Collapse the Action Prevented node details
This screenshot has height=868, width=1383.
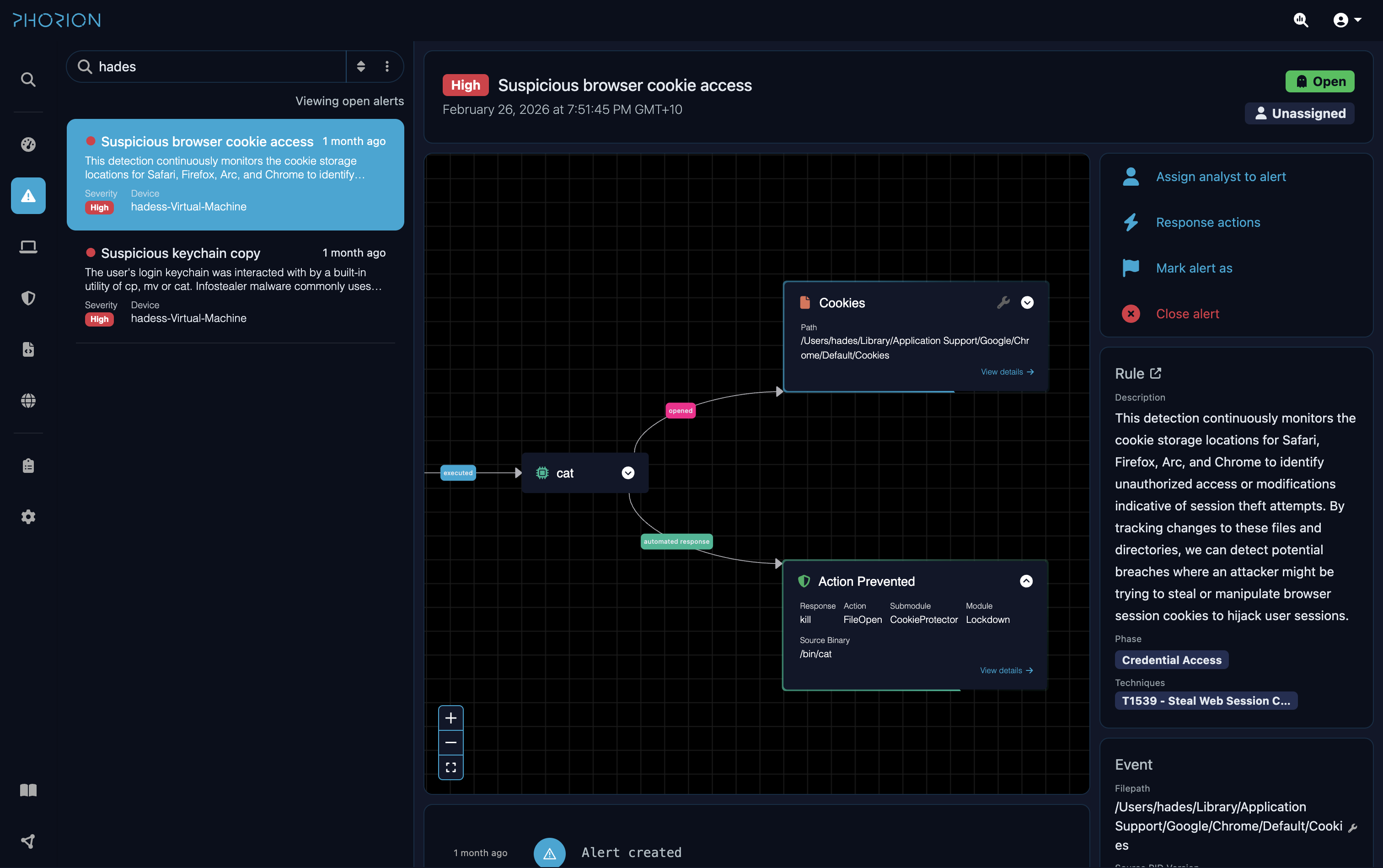[x=1026, y=581]
